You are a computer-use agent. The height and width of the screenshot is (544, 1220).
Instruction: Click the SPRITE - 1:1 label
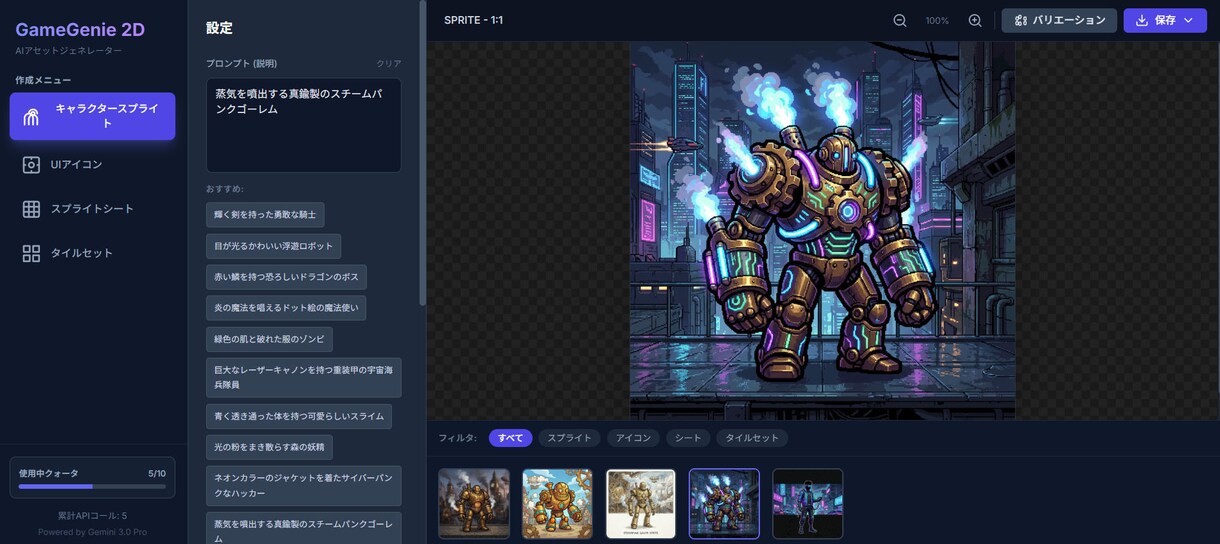pyautogui.click(x=473, y=20)
